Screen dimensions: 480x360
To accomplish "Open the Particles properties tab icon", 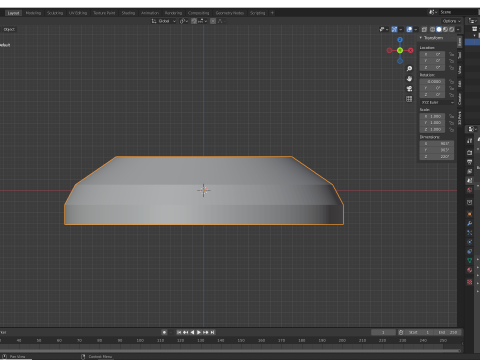I will [470, 233].
